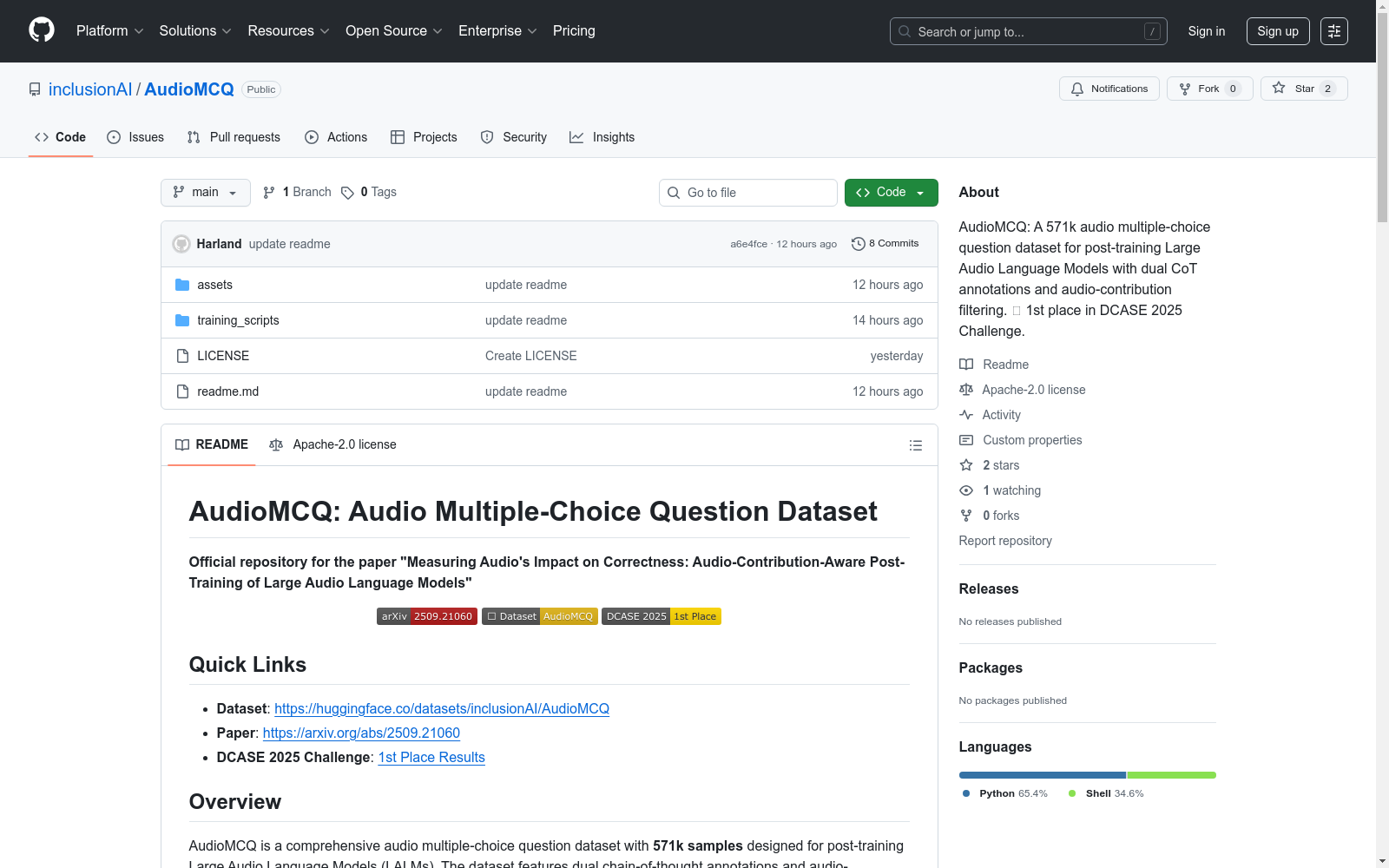This screenshot has height=868, width=1389.
Task: Click the Releases heading link
Action: click(989, 589)
